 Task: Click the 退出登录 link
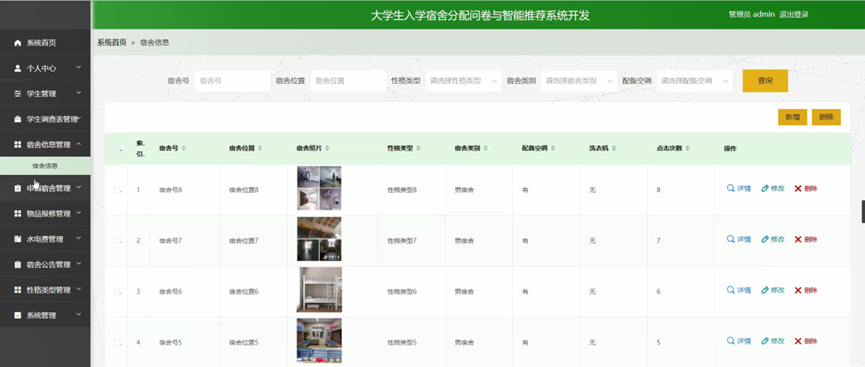(794, 15)
